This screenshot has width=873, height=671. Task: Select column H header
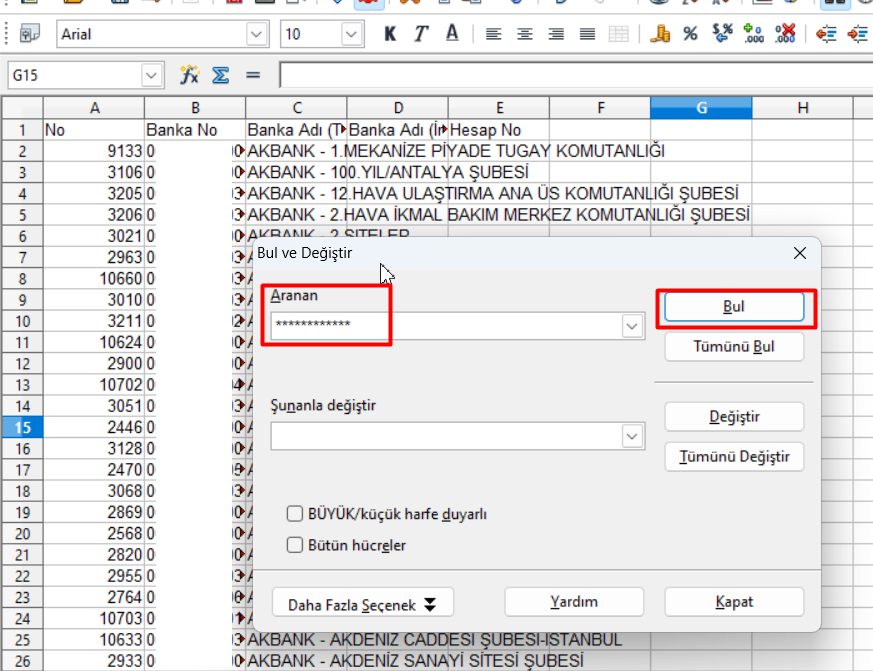point(802,108)
